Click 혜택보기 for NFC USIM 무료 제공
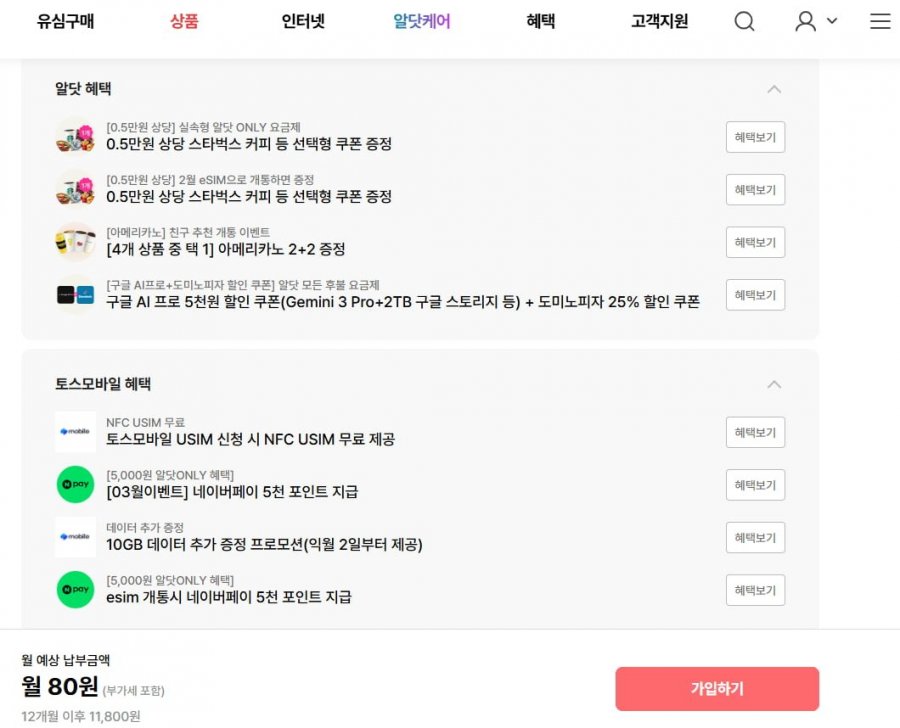900x728 pixels. [755, 432]
